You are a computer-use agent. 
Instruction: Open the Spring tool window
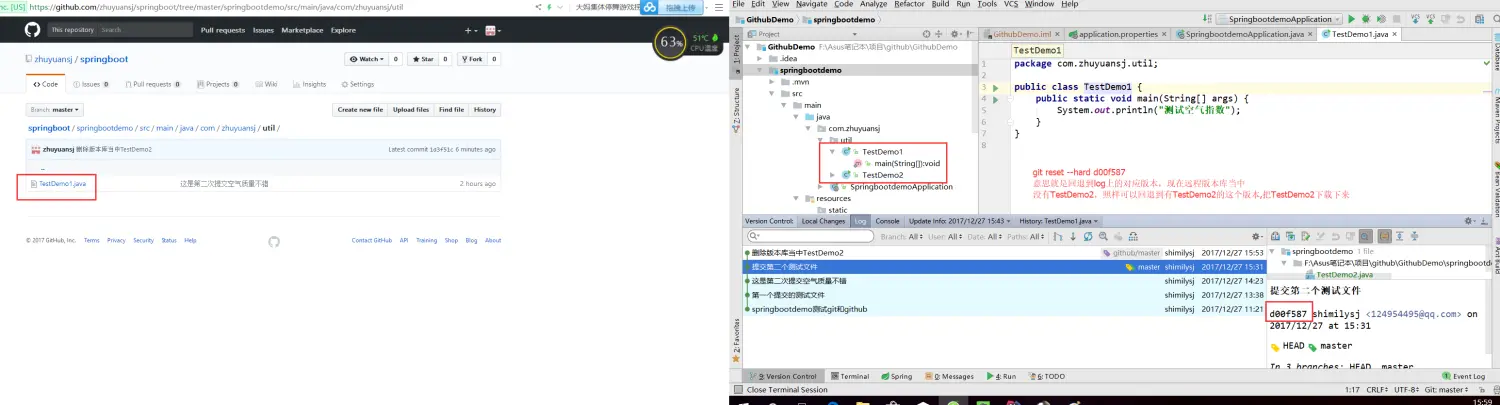coord(896,377)
